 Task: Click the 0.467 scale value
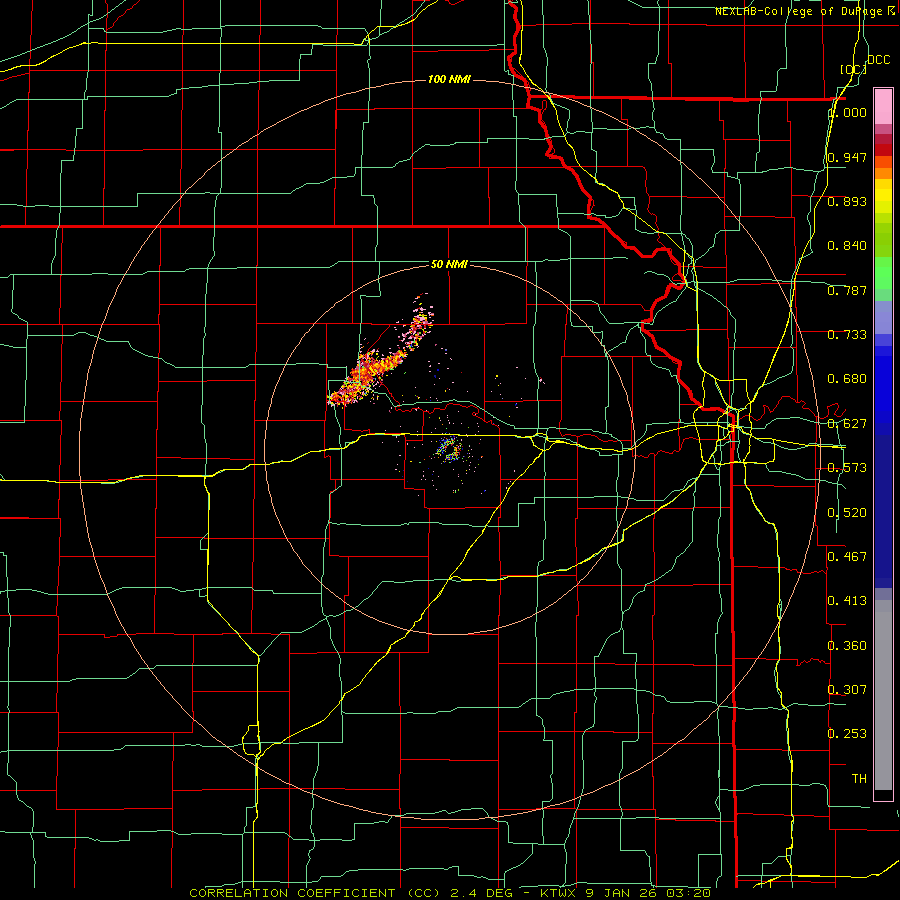pos(847,557)
